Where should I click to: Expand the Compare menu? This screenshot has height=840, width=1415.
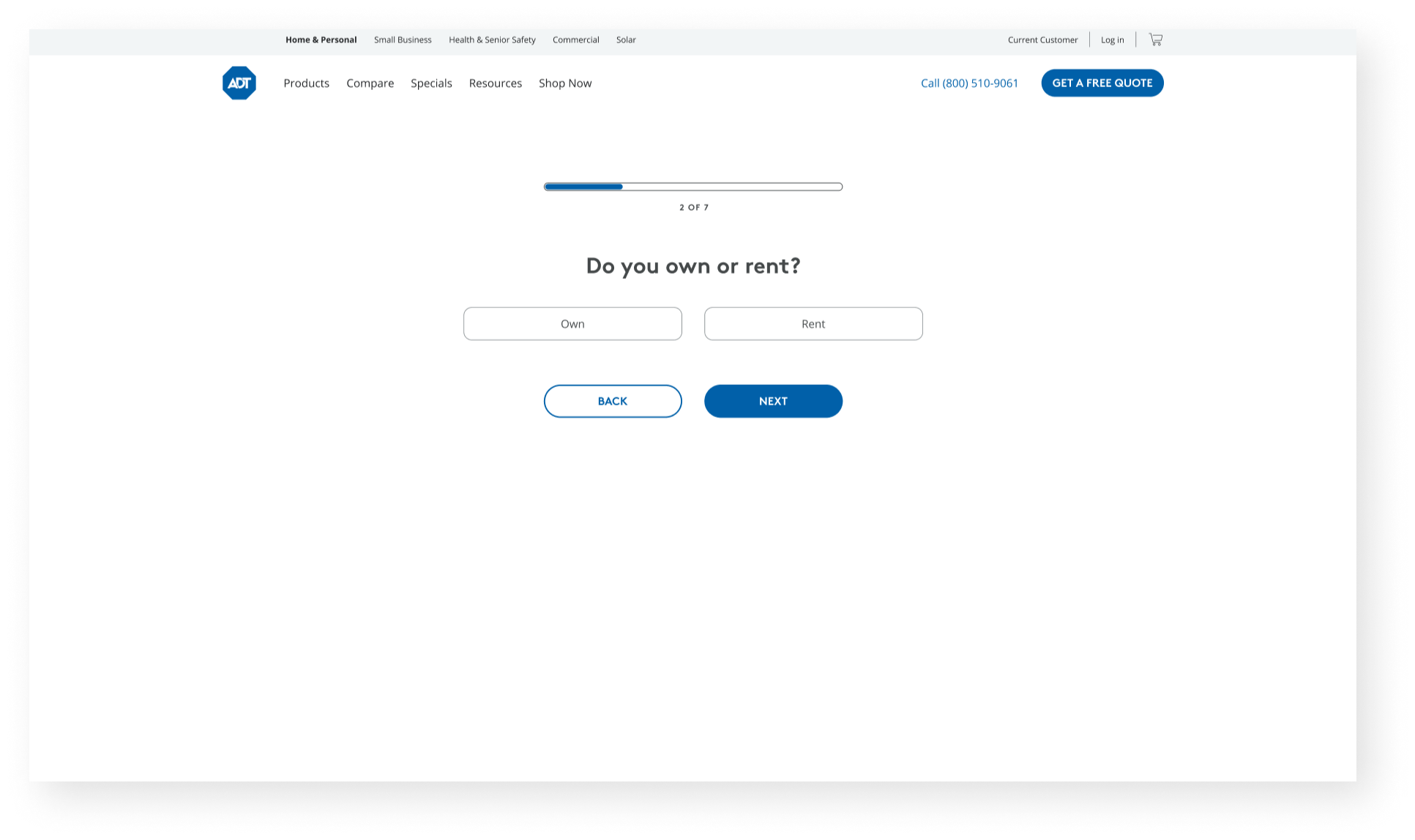[x=370, y=83]
